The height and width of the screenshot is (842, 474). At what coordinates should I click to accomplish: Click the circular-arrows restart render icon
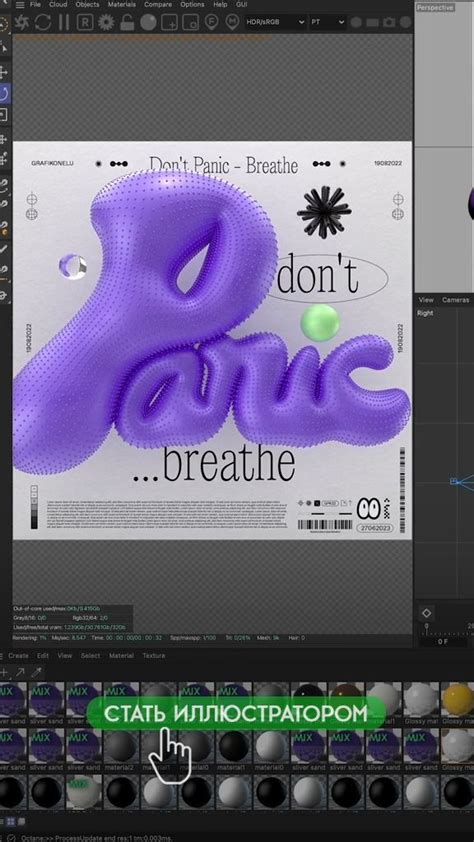[43, 23]
